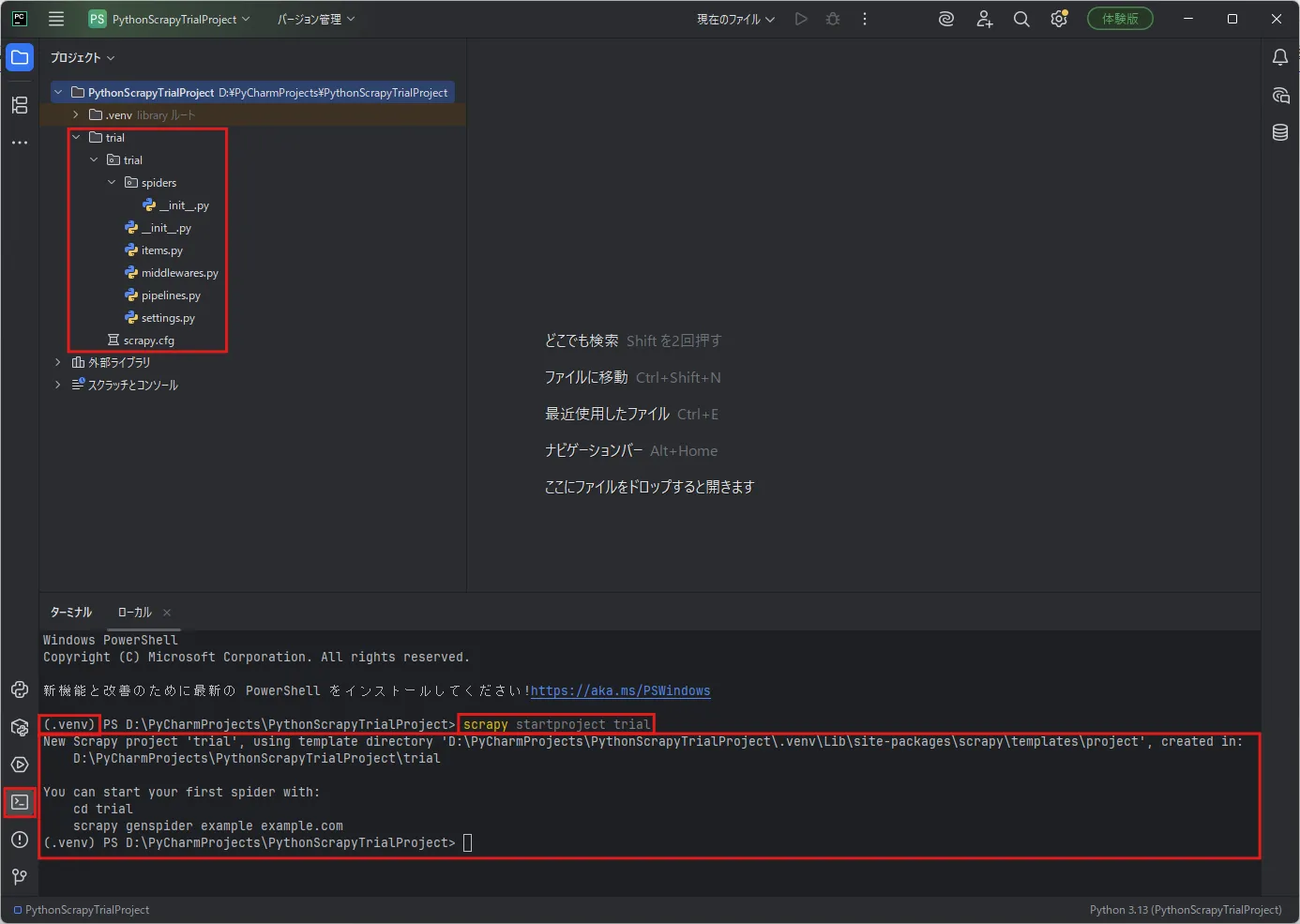1300x924 pixels.
Task: Open the バージョン管理 dropdown
Action: 316,19
